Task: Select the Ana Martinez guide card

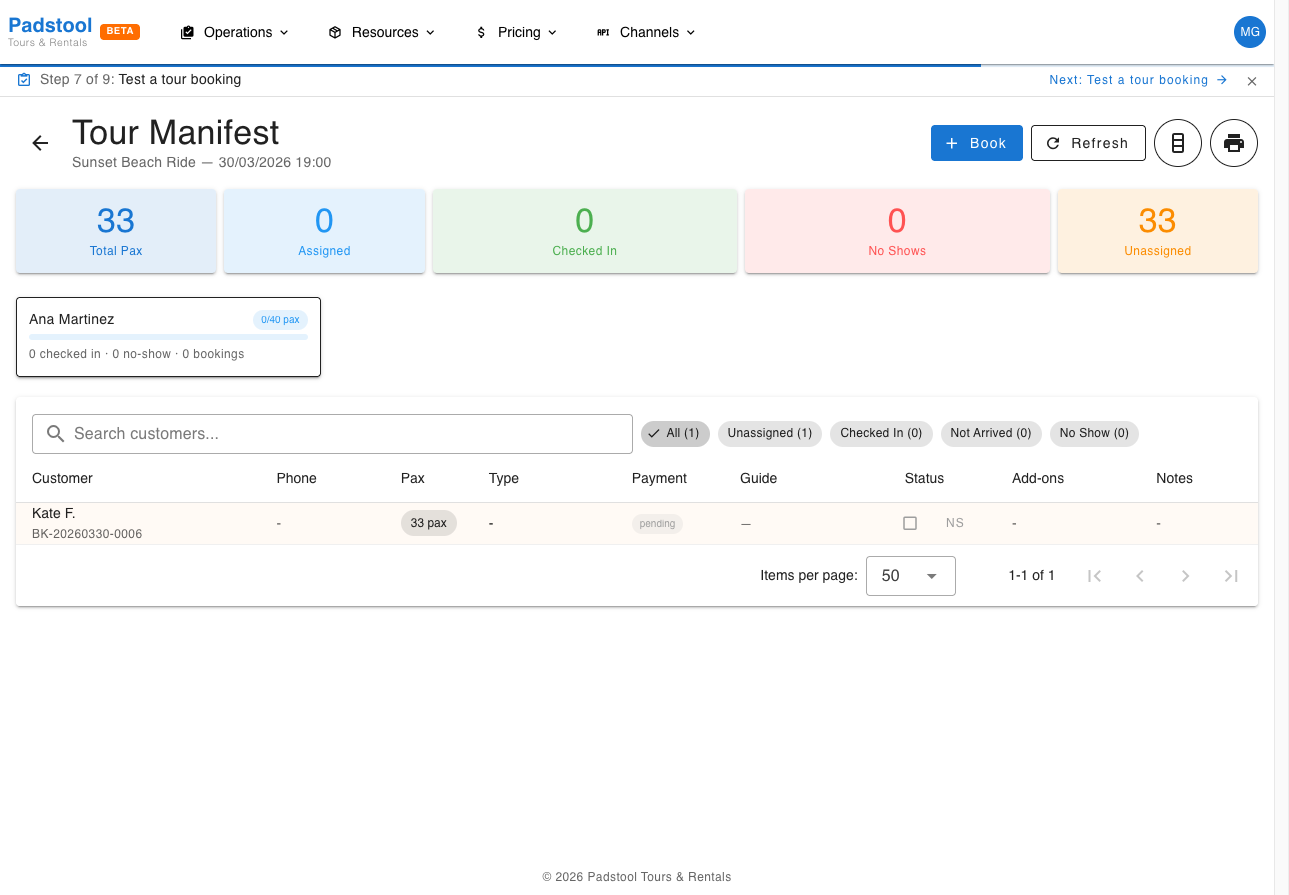Action: [168, 337]
